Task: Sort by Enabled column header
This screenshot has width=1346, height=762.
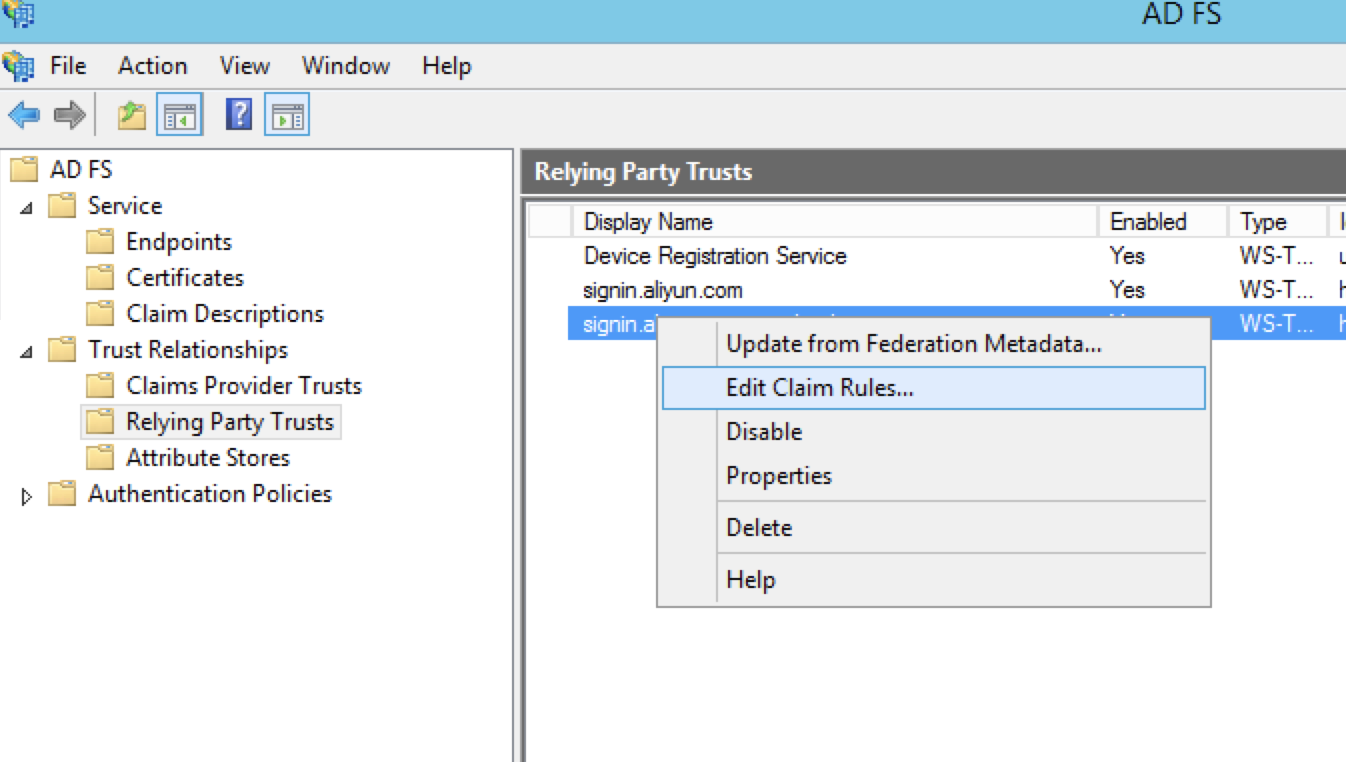Action: 1162,222
